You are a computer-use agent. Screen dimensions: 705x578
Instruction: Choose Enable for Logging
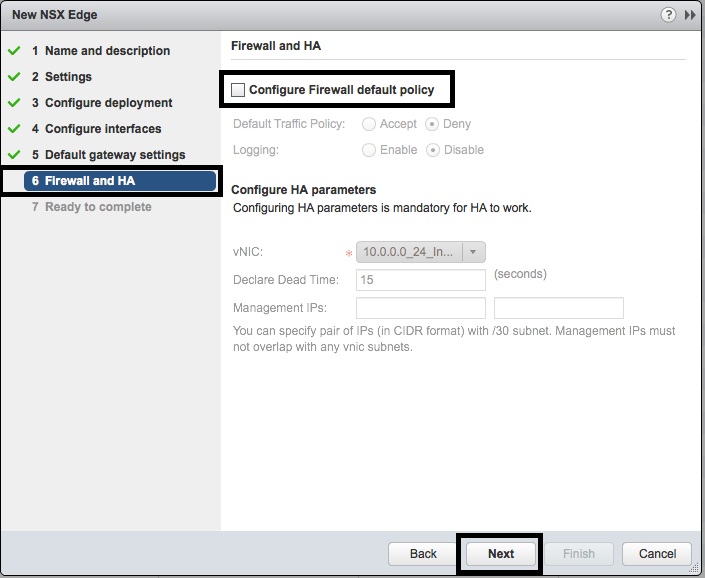[x=369, y=150]
